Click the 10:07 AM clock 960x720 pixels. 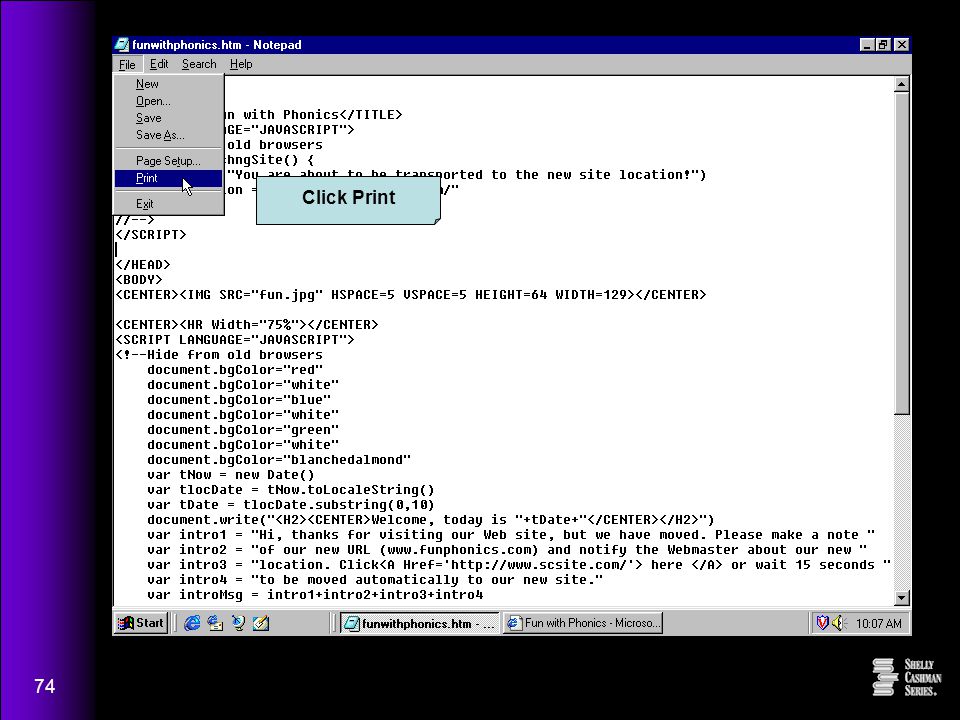tap(879, 624)
